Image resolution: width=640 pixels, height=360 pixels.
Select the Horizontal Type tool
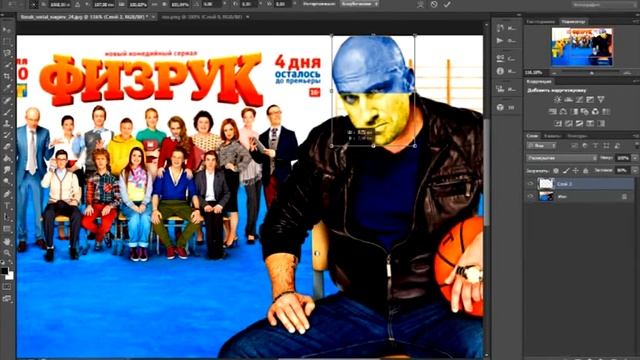click(x=7, y=206)
